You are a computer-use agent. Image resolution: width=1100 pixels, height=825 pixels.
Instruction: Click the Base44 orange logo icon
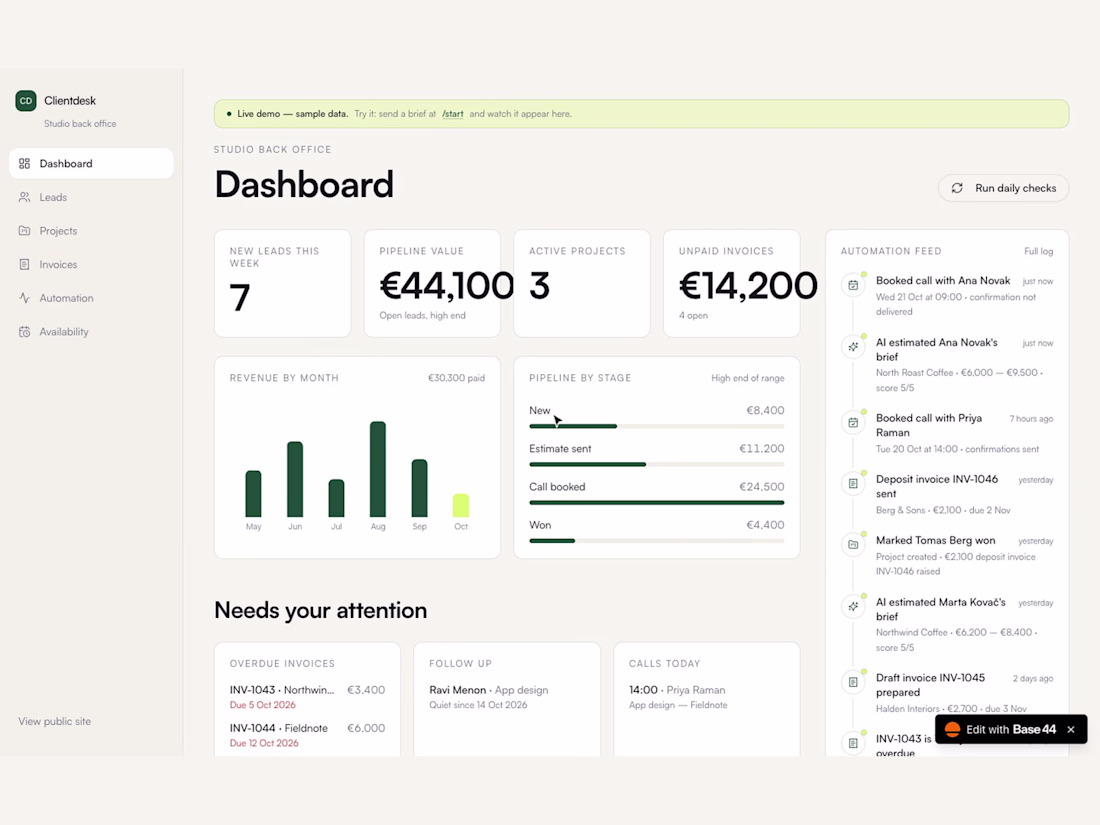click(952, 730)
